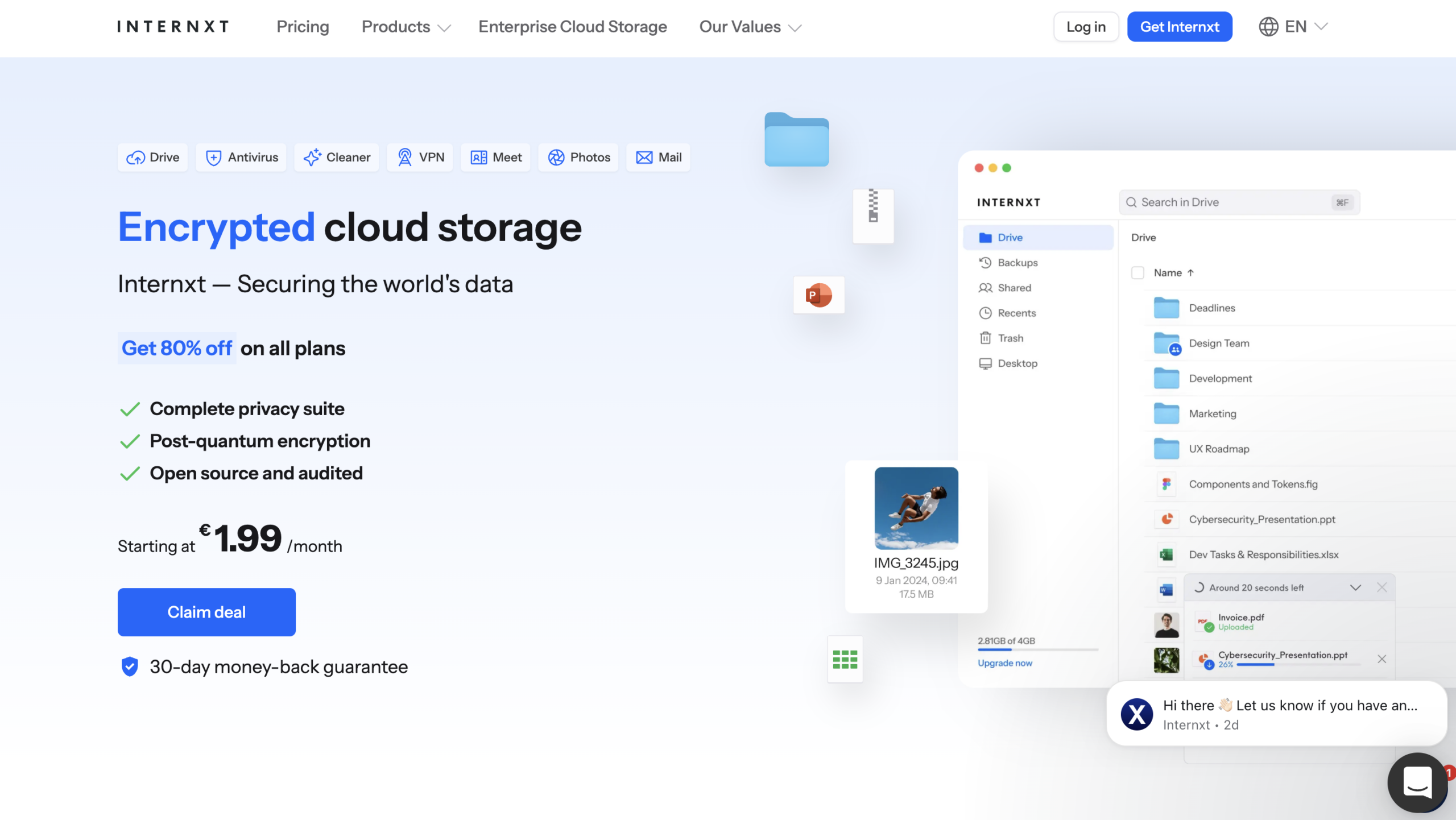Image resolution: width=1456 pixels, height=820 pixels.
Task: Open the chat support launcher button
Action: (x=1417, y=782)
